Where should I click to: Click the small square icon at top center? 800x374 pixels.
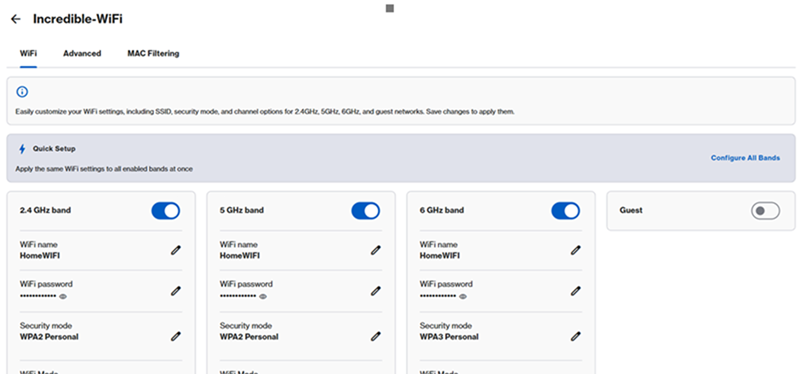click(x=390, y=8)
